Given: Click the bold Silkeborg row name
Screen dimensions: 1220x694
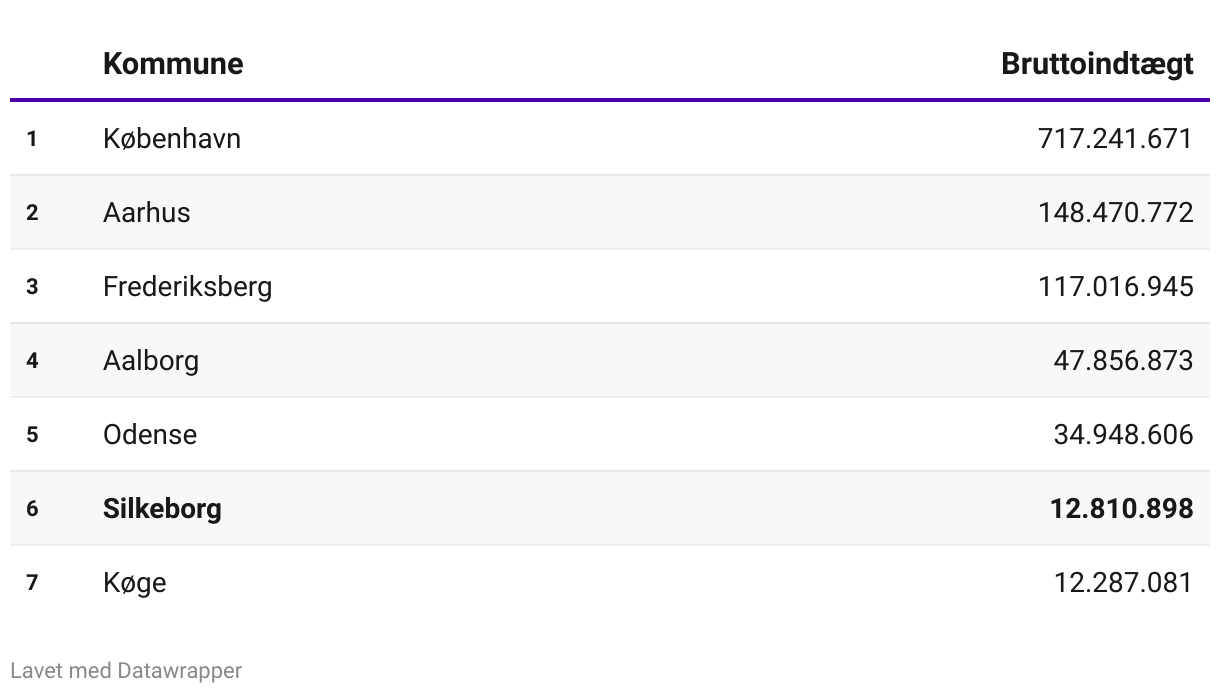Looking at the screenshot, I should [x=162, y=508].
